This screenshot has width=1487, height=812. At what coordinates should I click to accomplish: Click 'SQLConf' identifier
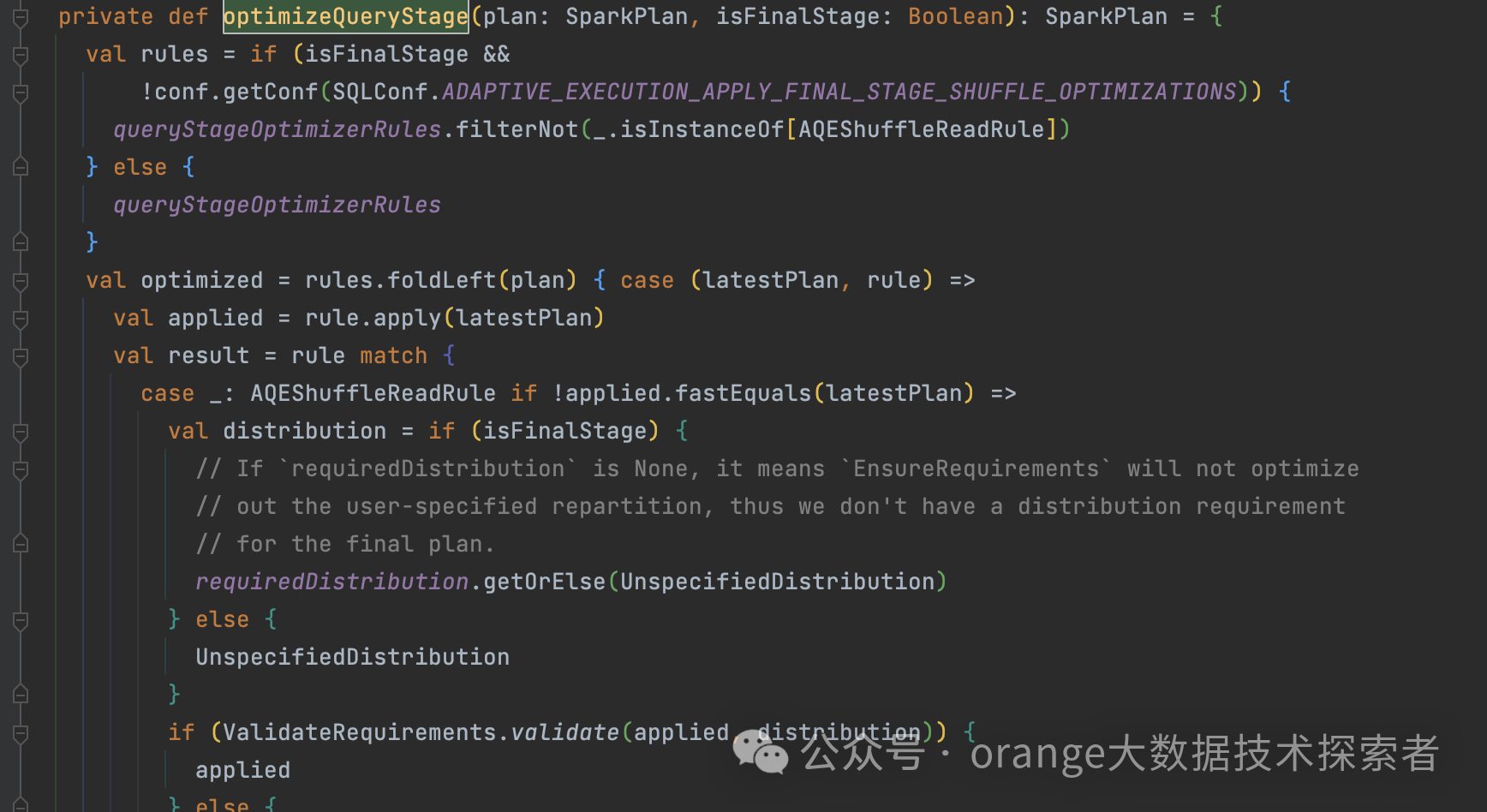pos(380,92)
